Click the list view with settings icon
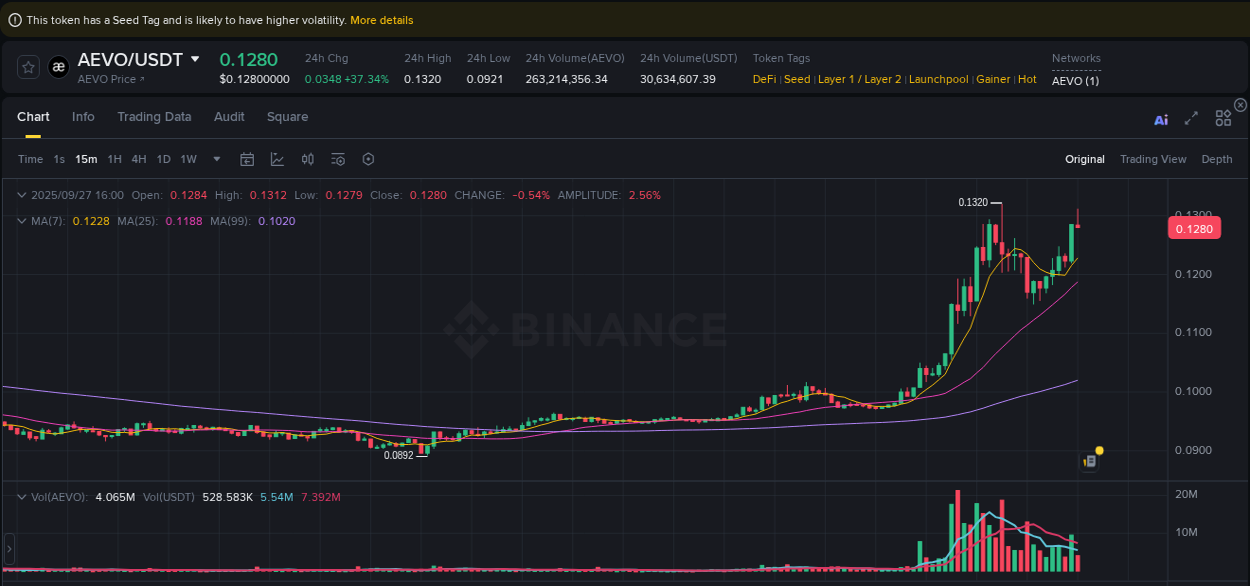Viewport: 1250px width, 586px height. click(x=337, y=159)
